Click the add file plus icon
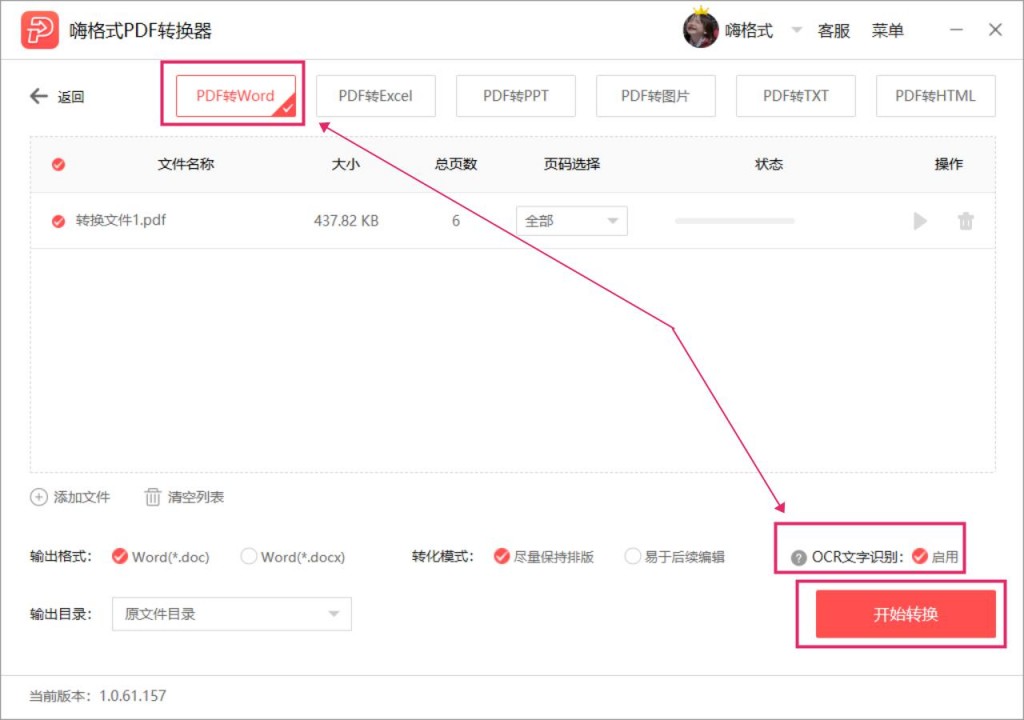Viewport: 1024px width, 720px height. [x=39, y=497]
